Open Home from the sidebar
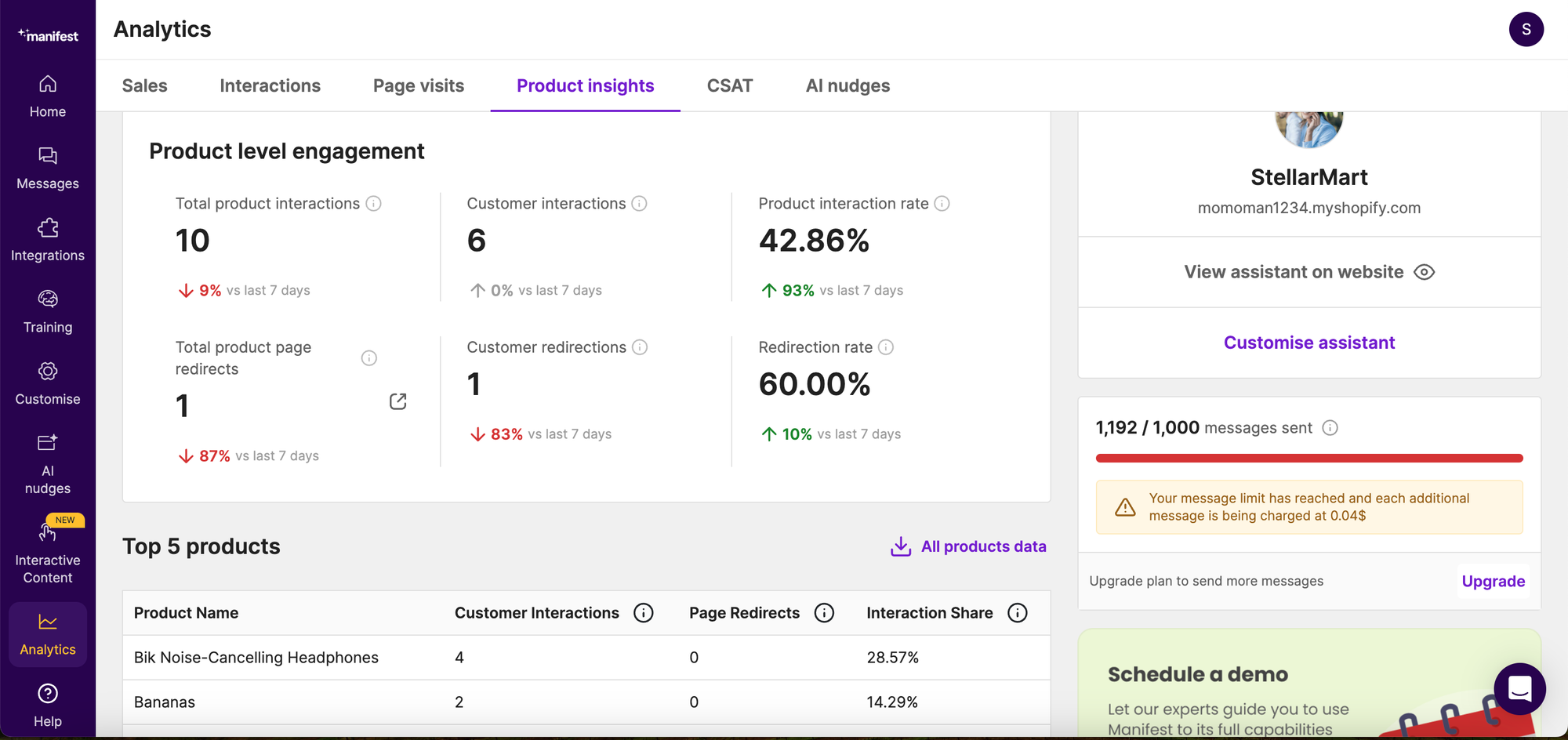Viewport: 1568px width, 740px height. [x=48, y=96]
